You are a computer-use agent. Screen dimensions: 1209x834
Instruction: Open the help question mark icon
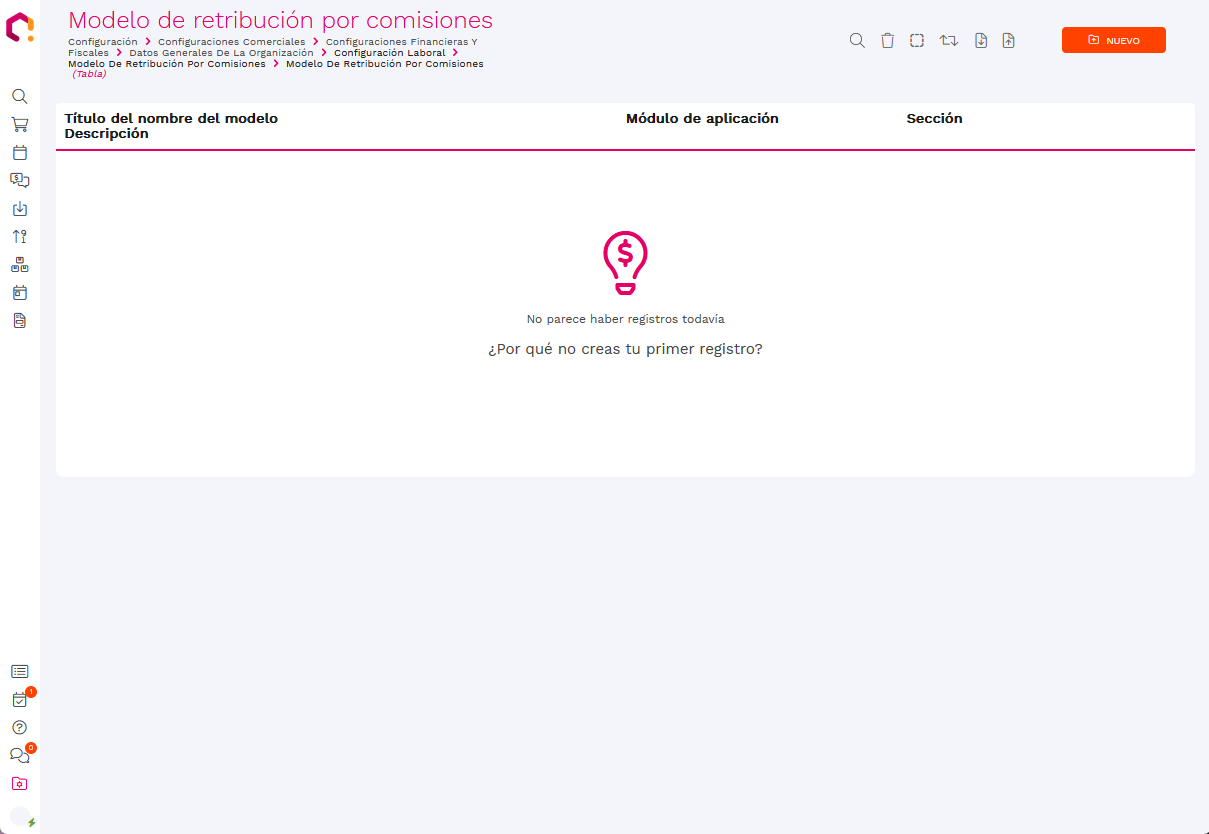[x=19, y=727]
